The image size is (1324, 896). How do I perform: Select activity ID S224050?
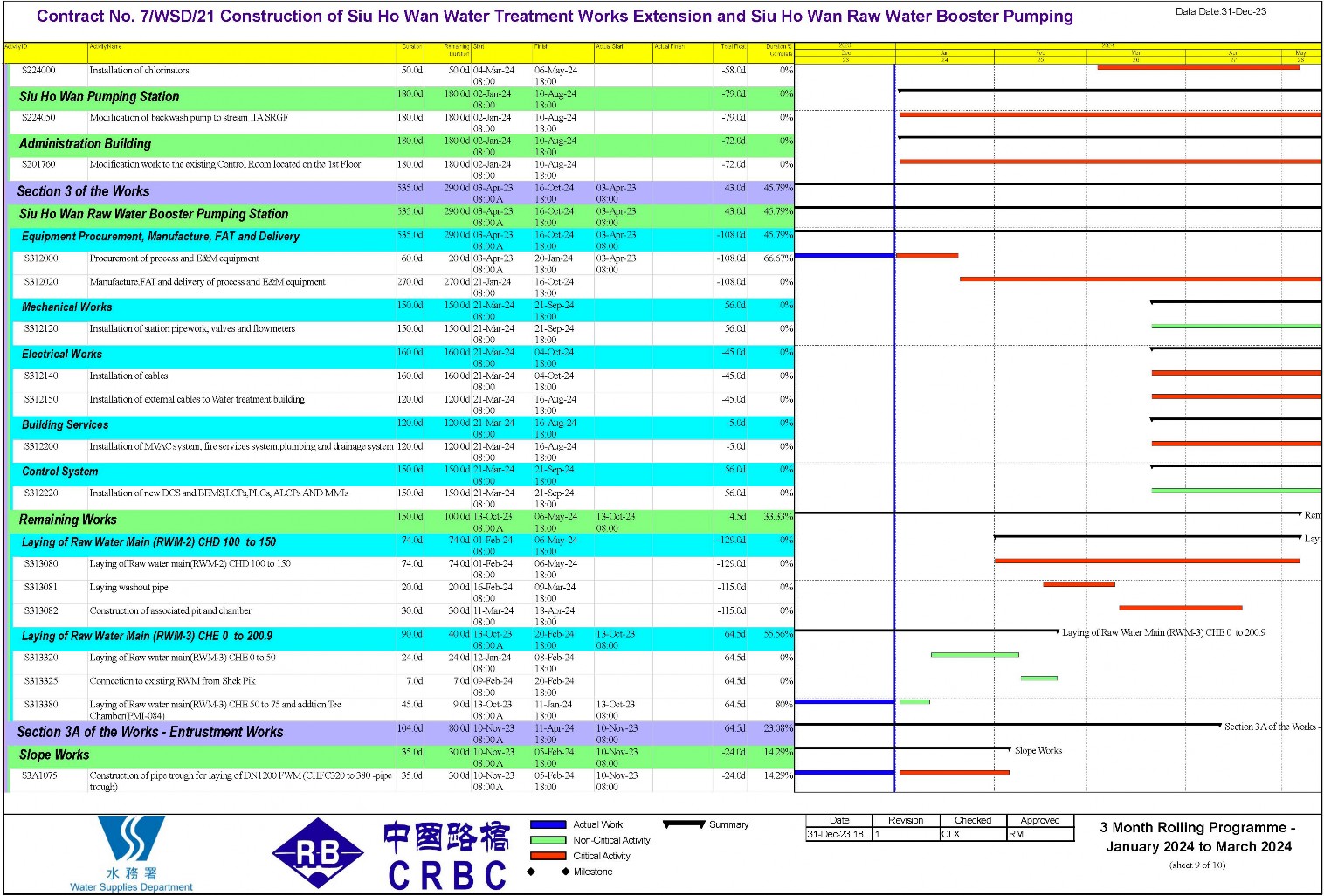(39, 118)
